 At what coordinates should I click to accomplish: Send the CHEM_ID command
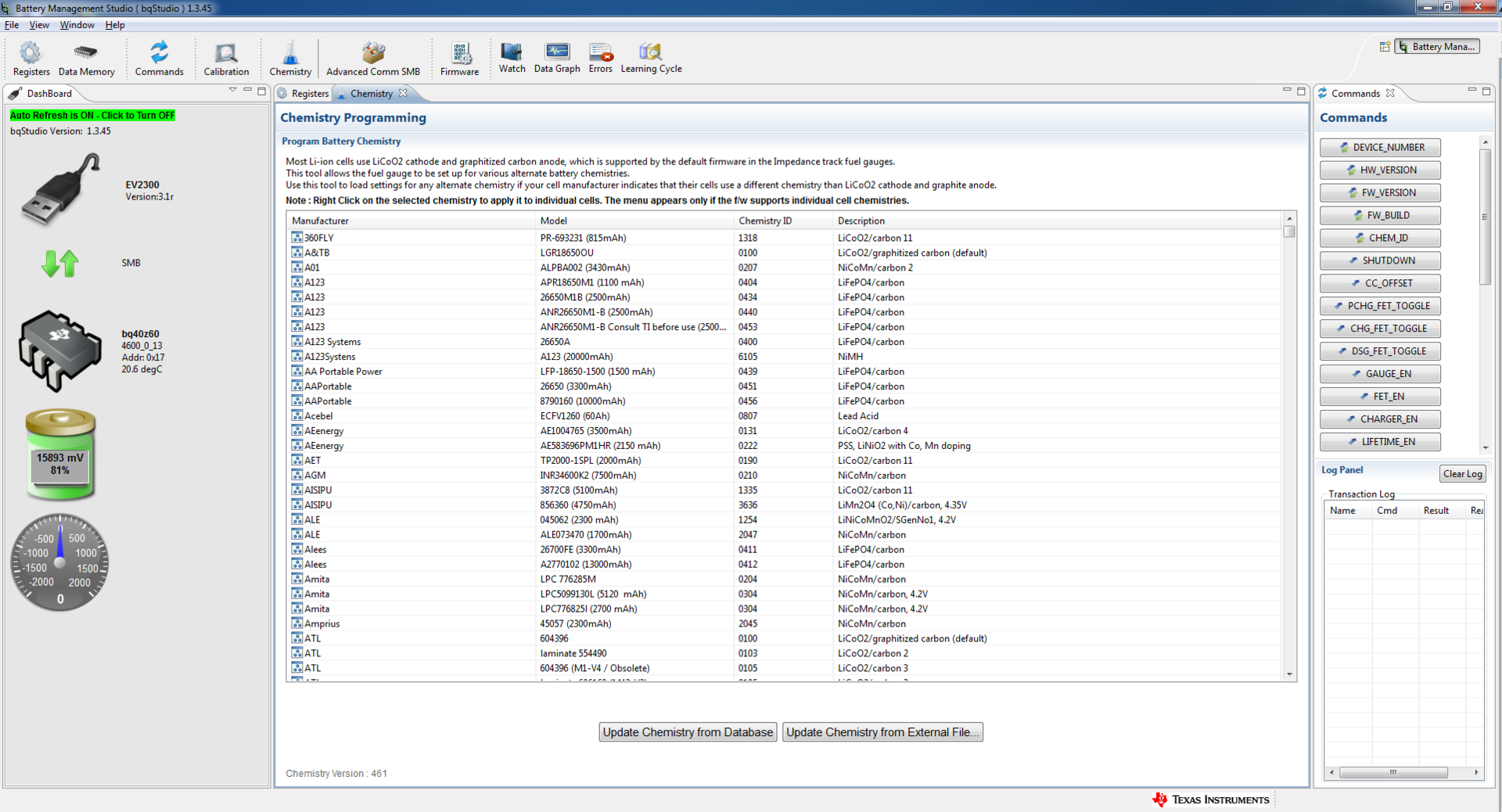(1380, 238)
